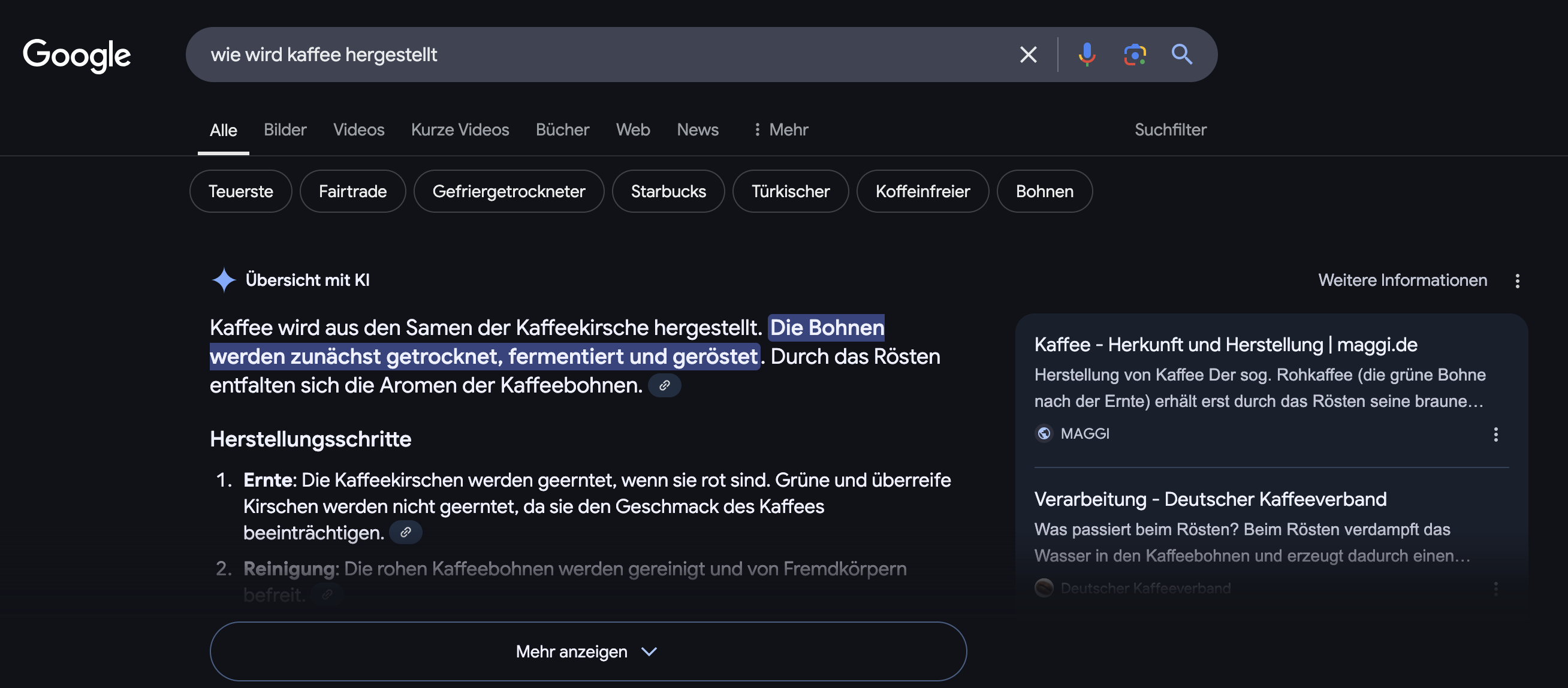The height and width of the screenshot is (688, 1568).
Task: Click the Übersicht mit KI heading text
Action: (307, 280)
